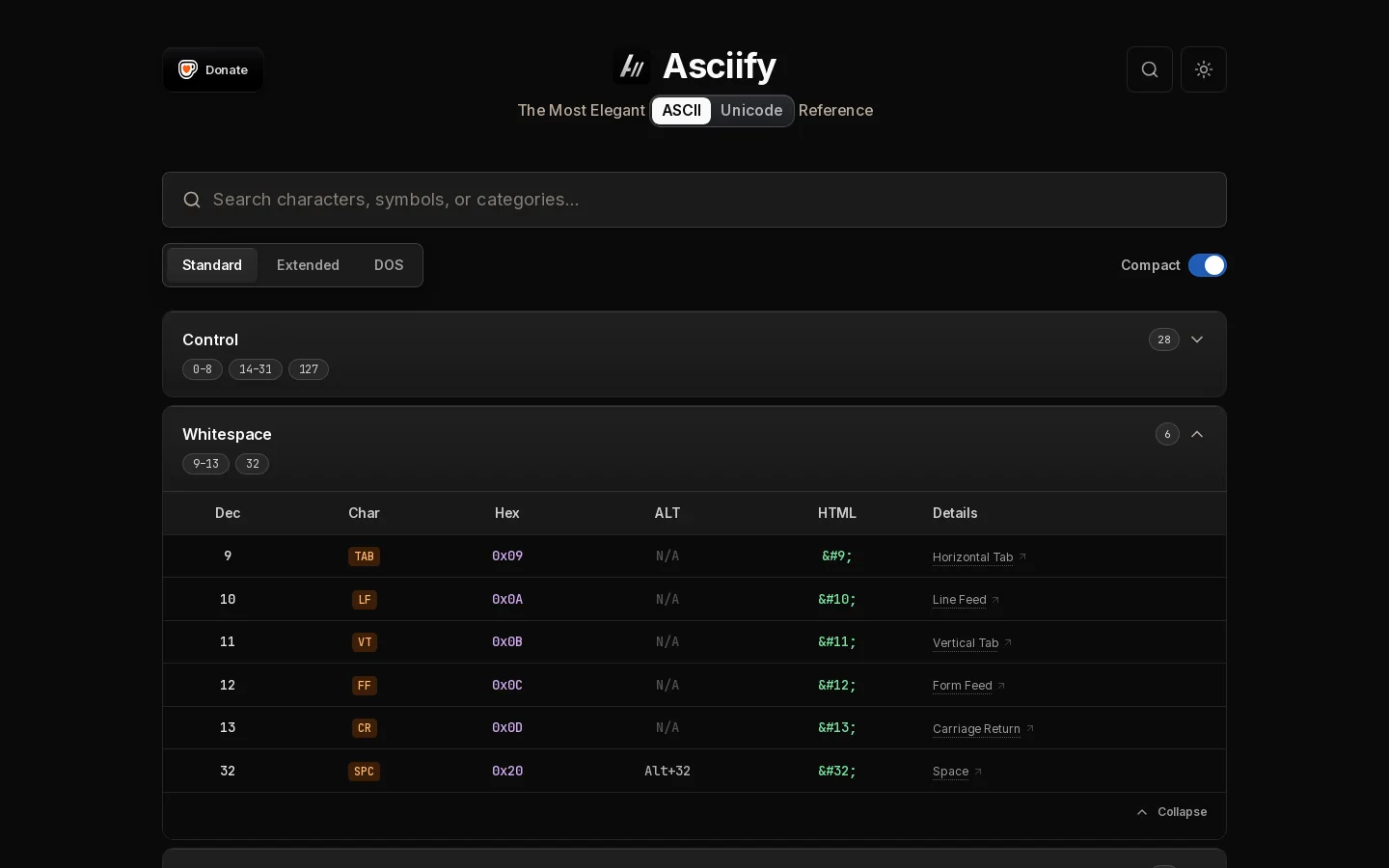Click the 127 range chip
This screenshot has width=1389, height=868.
pos(309,369)
